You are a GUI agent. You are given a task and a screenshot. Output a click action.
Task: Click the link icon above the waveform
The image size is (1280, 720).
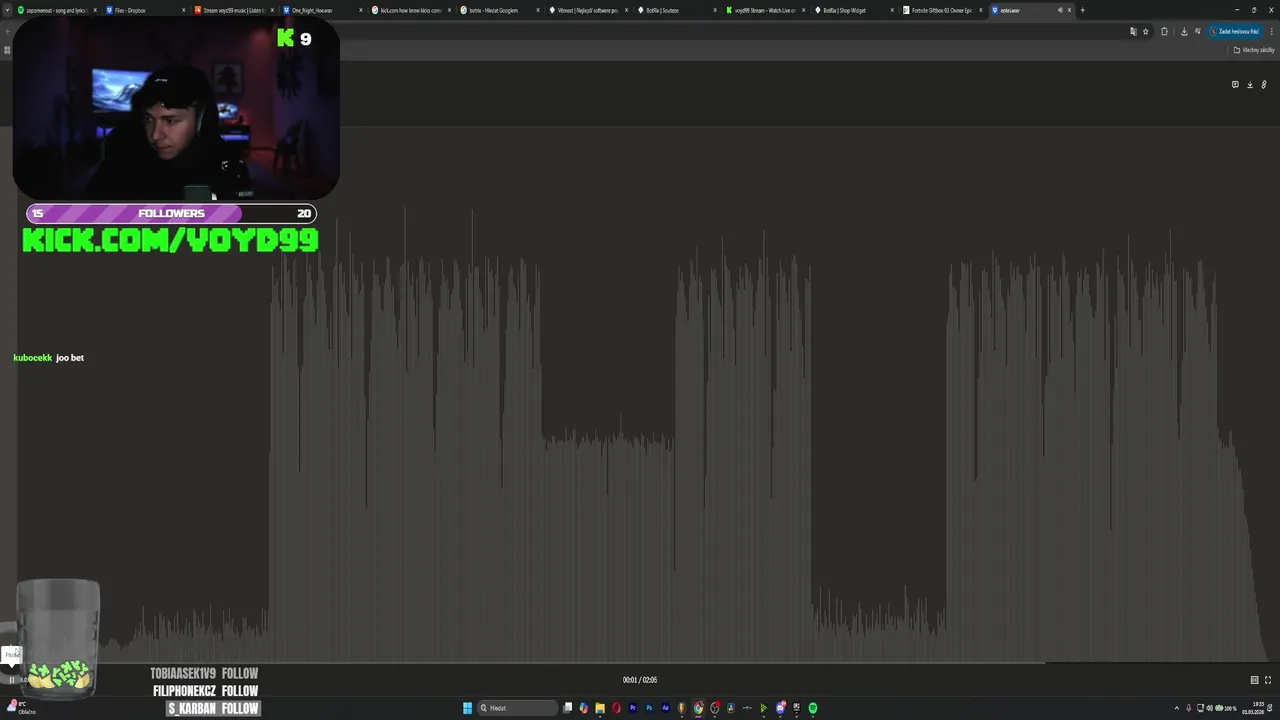(1264, 85)
